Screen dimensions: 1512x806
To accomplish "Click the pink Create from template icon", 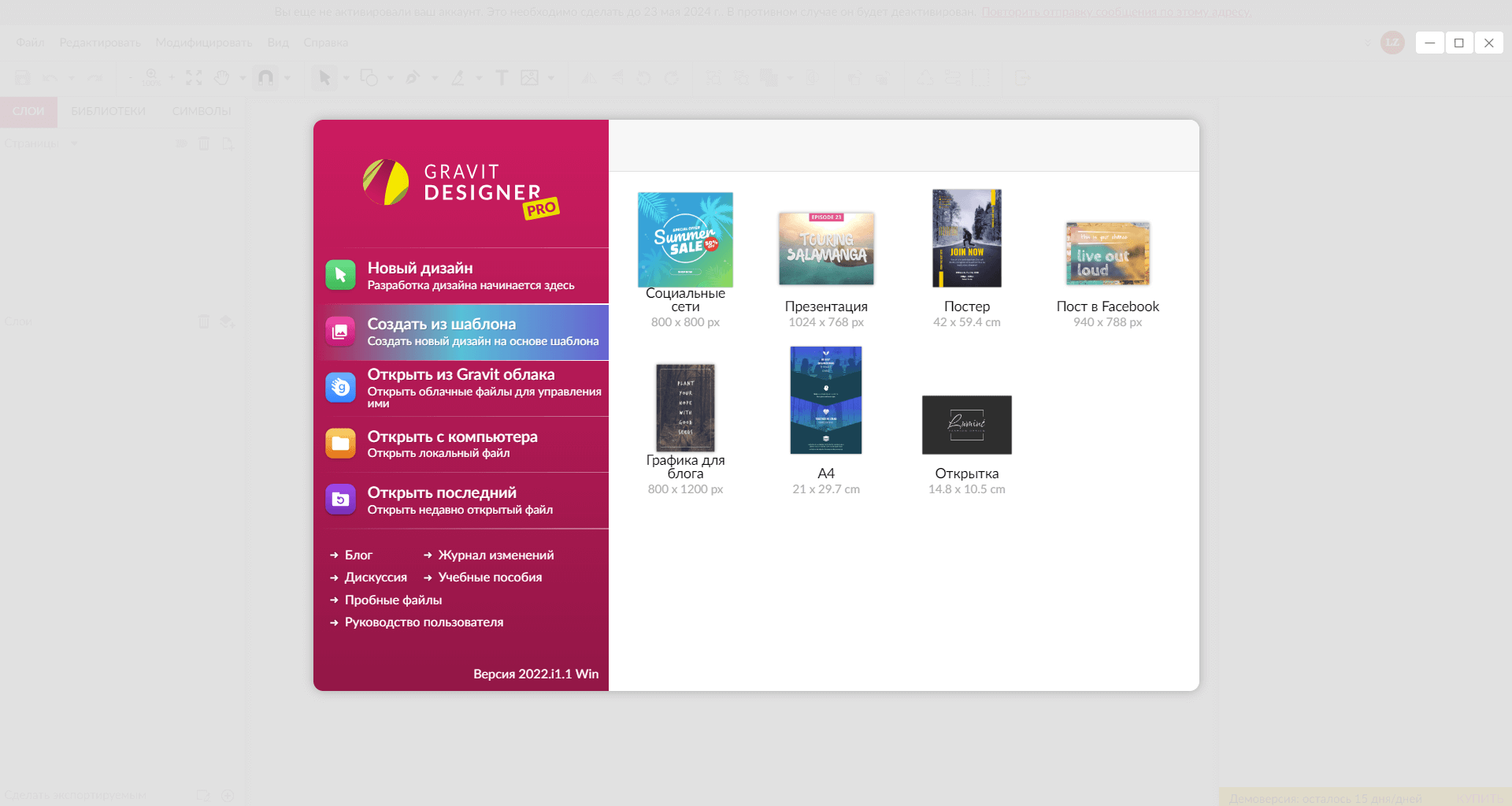I will point(340,332).
